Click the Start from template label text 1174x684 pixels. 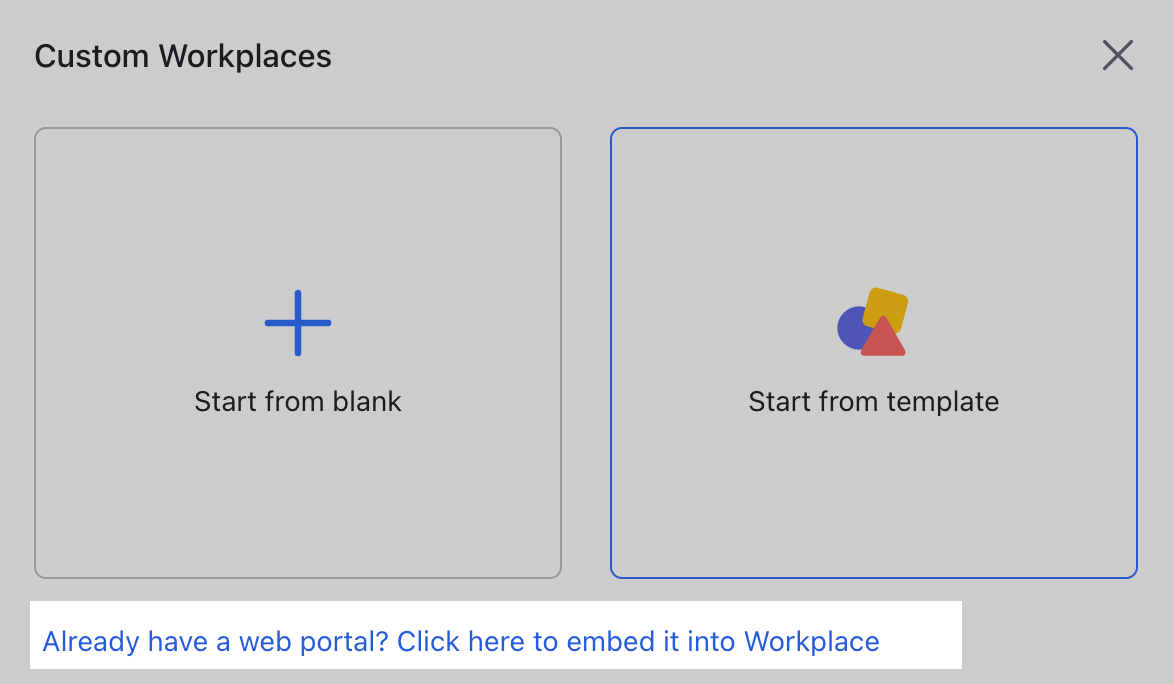click(873, 401)
